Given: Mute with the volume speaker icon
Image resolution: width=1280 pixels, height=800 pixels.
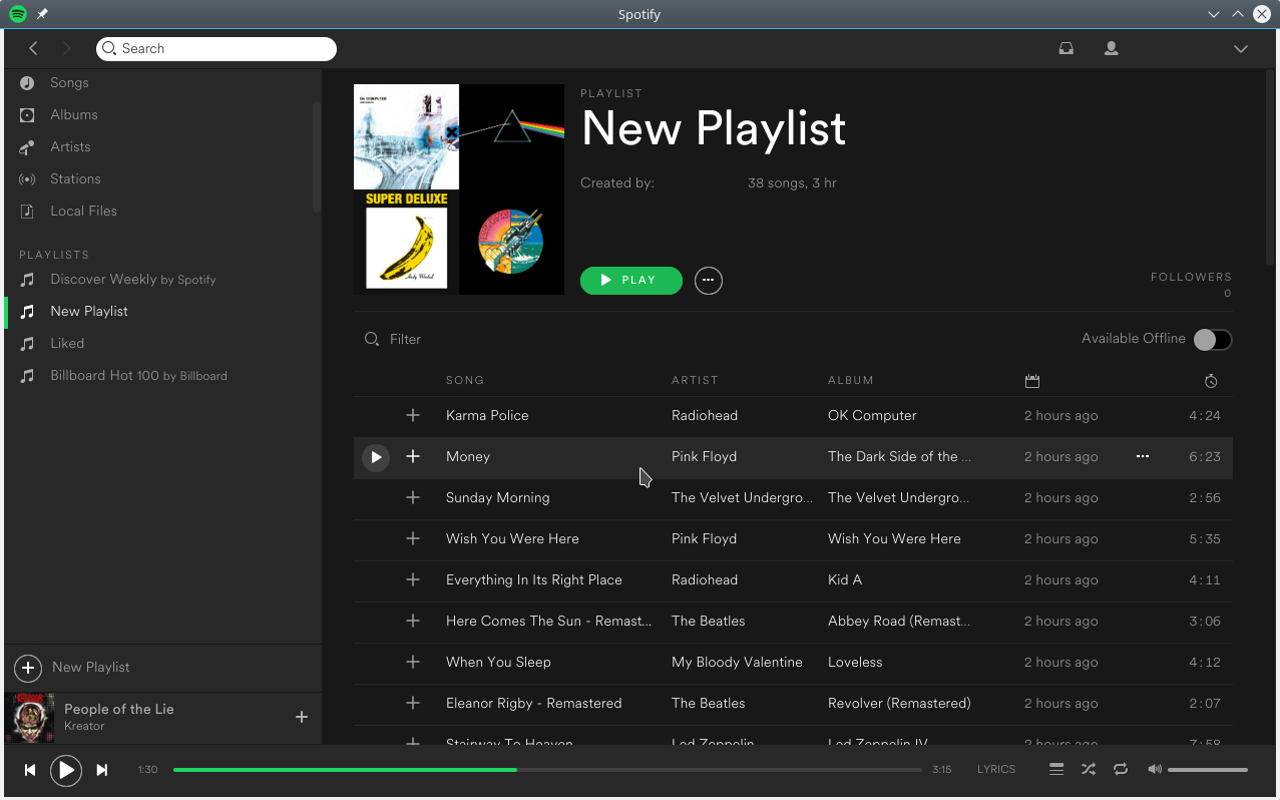Looking at the screenshot, I should tap(1154, 769).
